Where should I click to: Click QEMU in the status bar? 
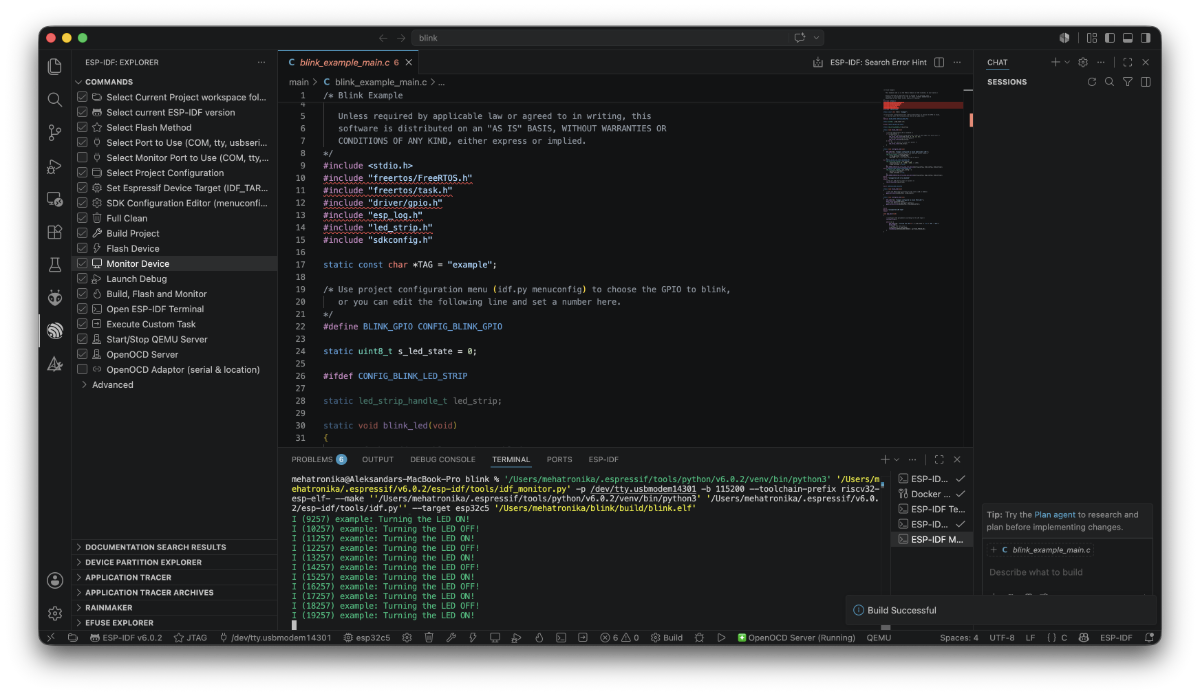coord(879,637)
